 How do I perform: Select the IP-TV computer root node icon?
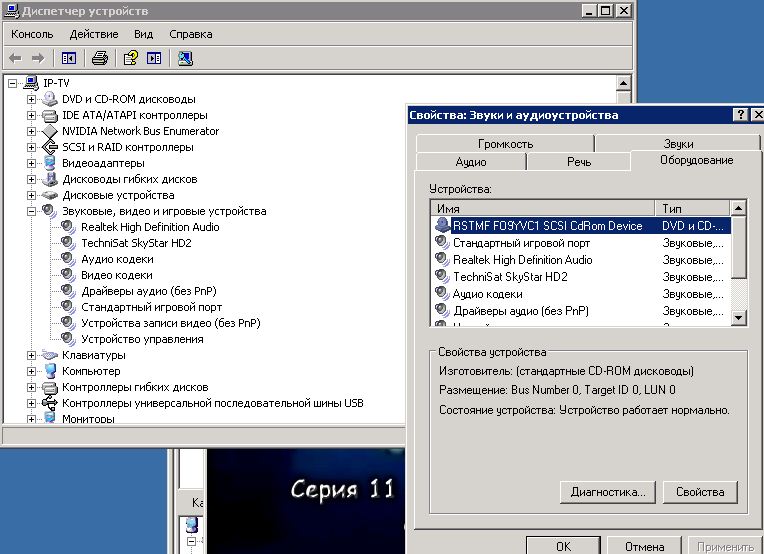(32, 83)
